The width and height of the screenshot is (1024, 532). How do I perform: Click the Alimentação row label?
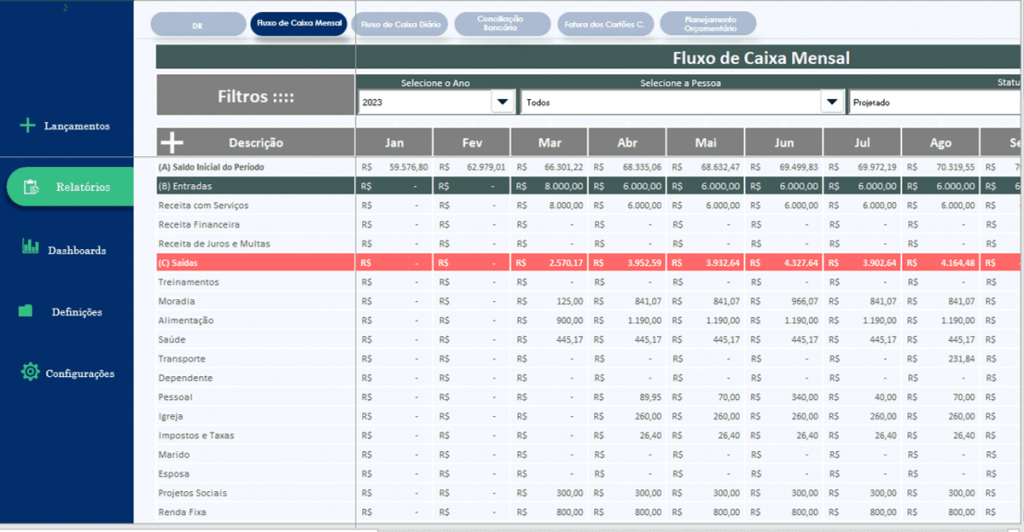tap(185, 321)
